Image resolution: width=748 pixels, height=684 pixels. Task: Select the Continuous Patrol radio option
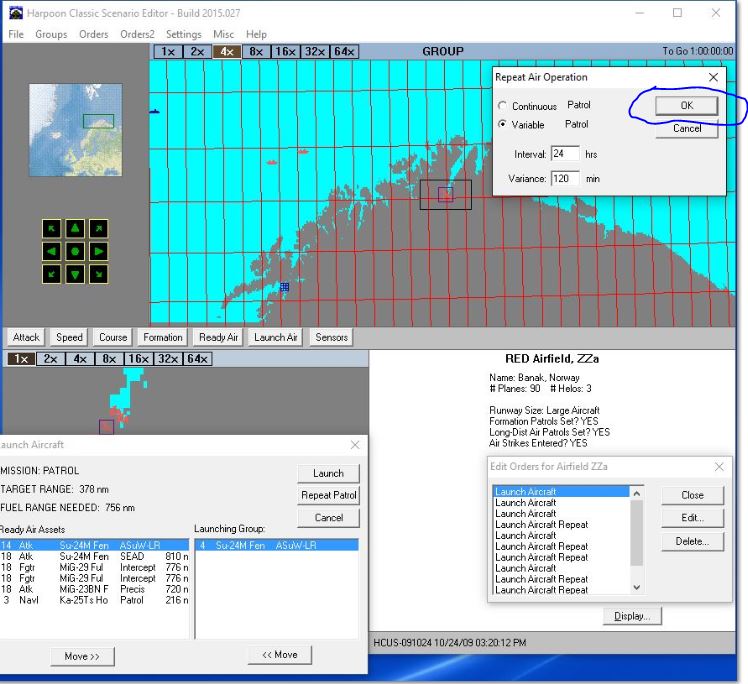point(503,105)
